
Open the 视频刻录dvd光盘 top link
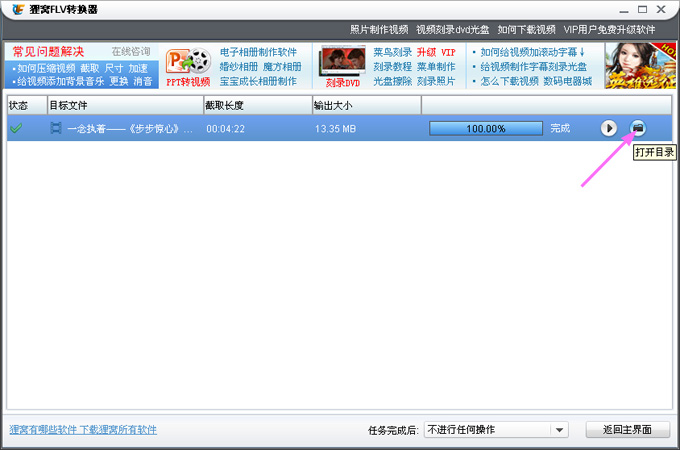(453, 29)
